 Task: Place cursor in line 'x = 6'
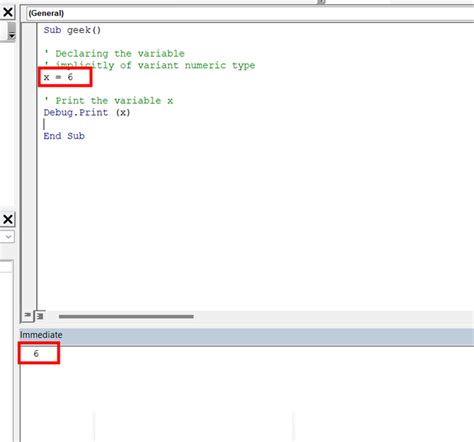58,77
